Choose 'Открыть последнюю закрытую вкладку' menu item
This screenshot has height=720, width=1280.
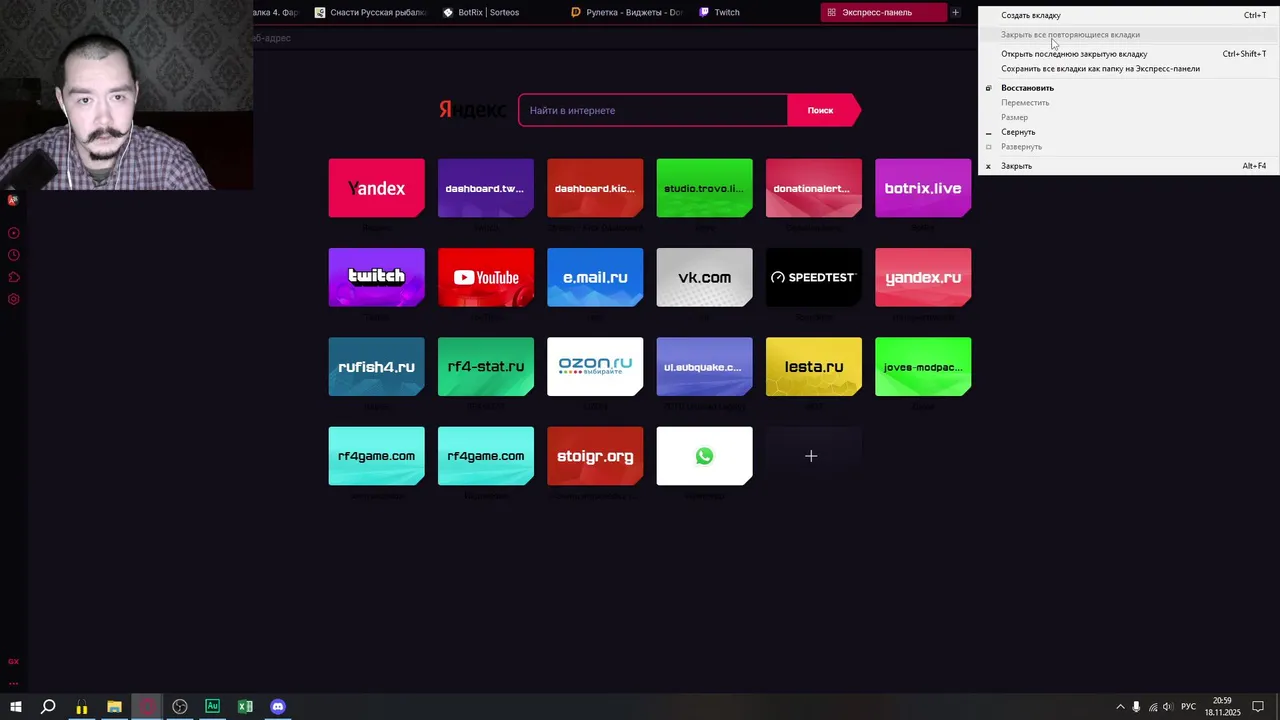[1128, 54]
